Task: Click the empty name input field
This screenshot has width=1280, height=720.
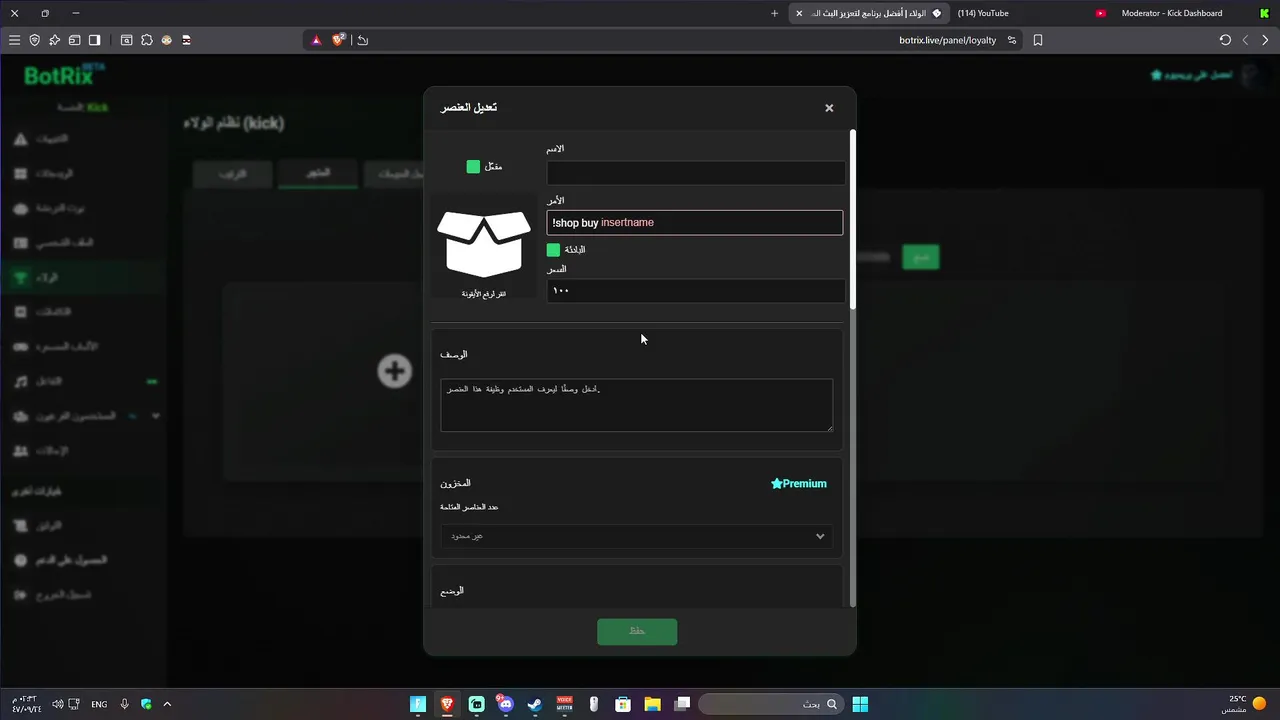Action: click(x=695, y=172)
